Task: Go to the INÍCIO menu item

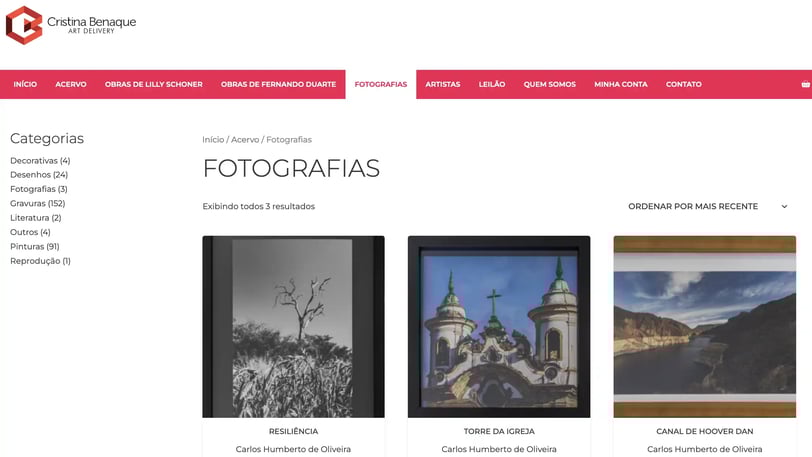Action: [25, 84]
